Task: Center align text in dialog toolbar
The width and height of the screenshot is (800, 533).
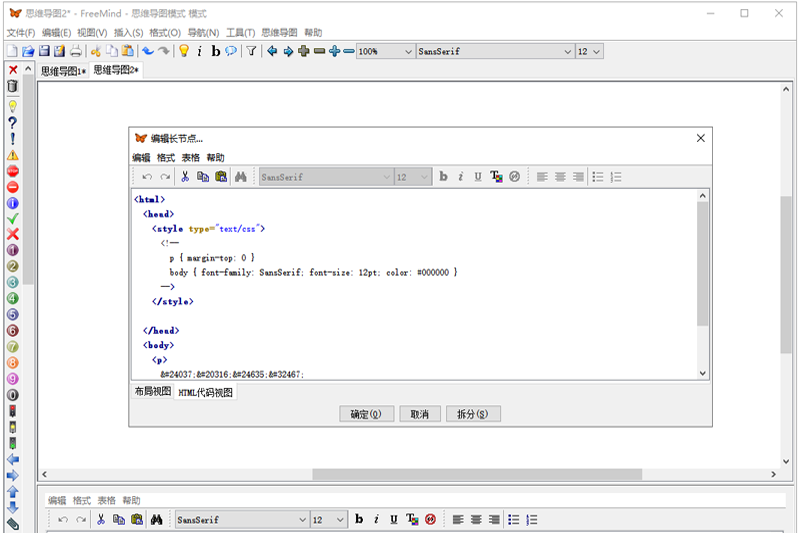Action: pyautogui.click(x=560, y=177)
